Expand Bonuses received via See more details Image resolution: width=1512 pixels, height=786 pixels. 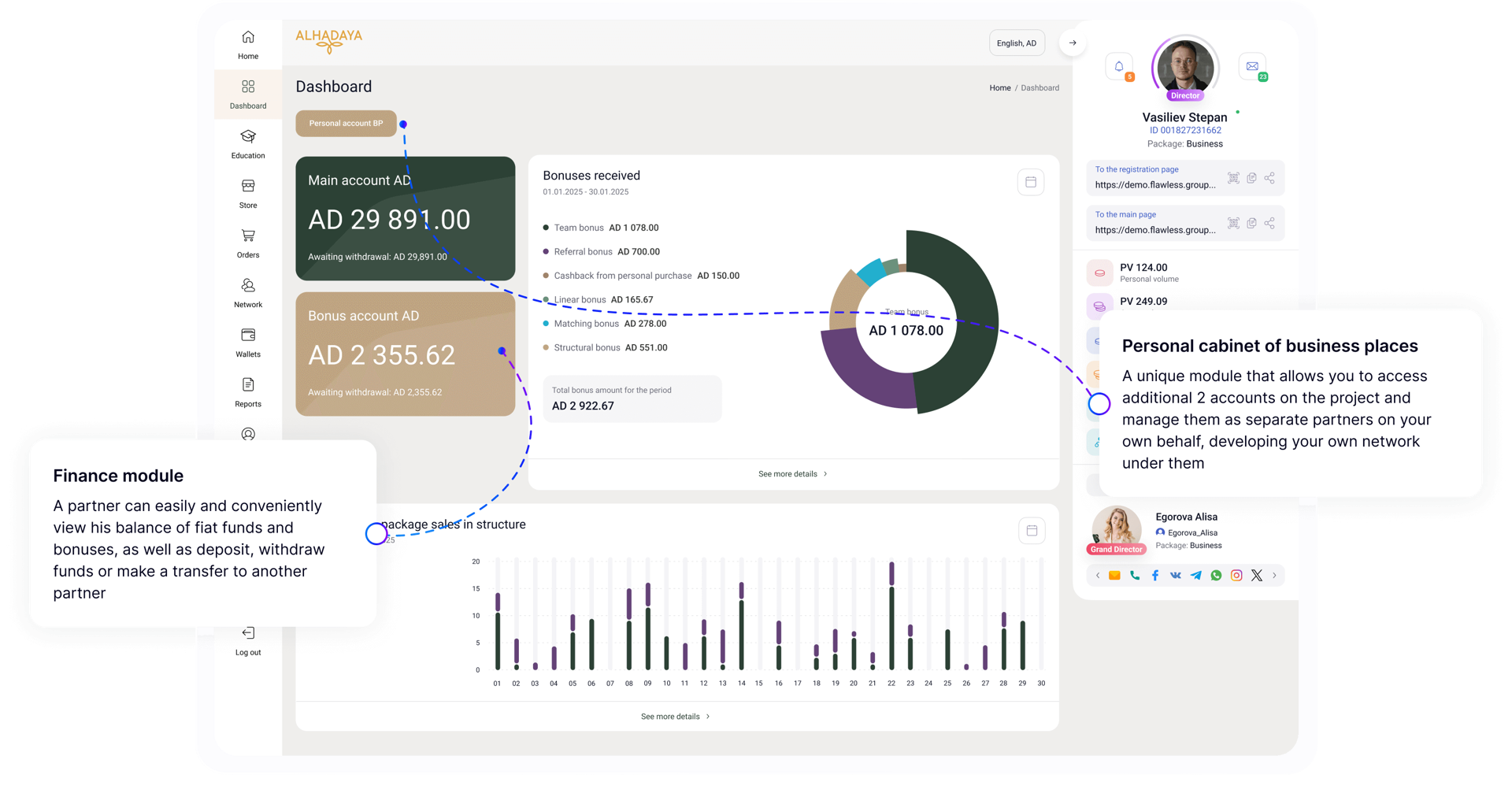coord(793,473)
